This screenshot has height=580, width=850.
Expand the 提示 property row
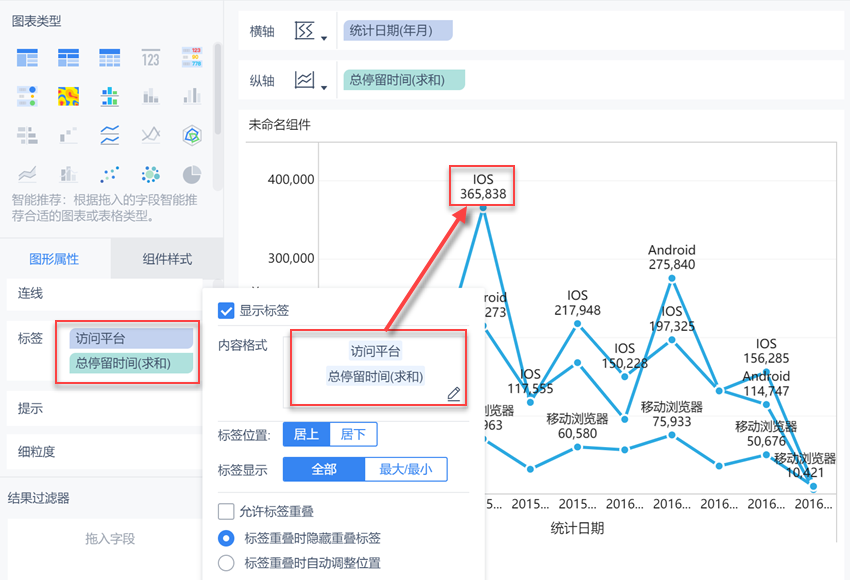(x=105, y=408)
